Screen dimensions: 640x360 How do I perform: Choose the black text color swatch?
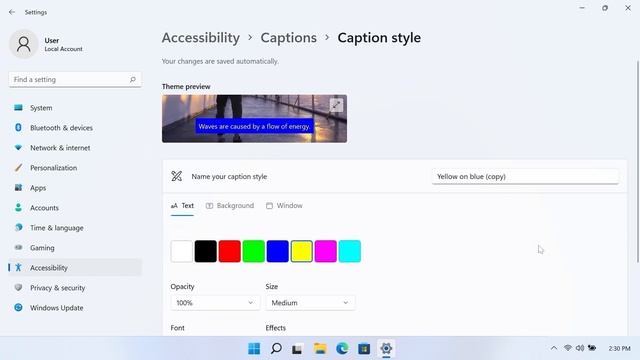[x=206, y=251]
